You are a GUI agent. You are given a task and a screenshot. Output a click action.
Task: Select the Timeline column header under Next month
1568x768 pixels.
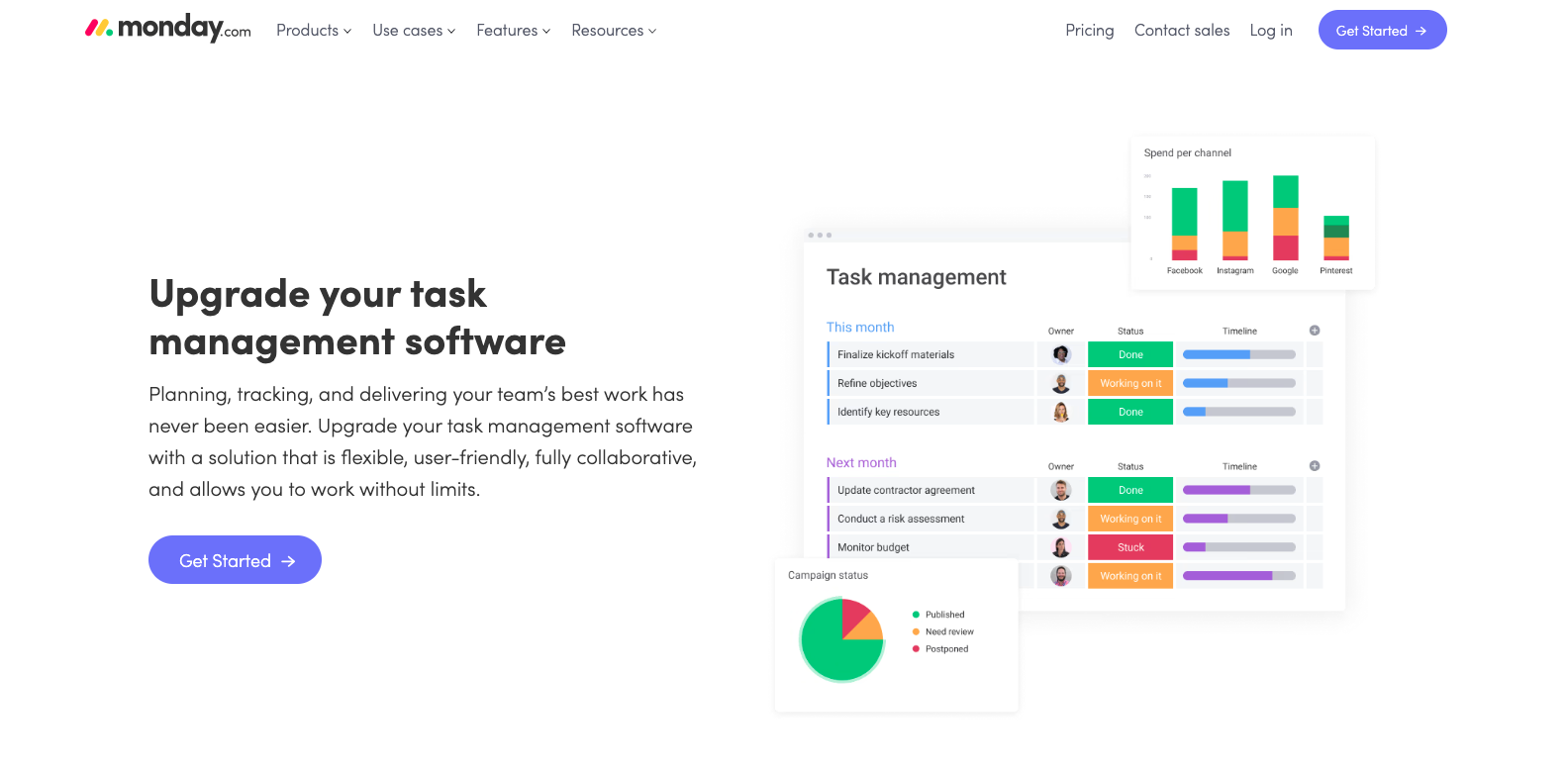click(x=1239, y=467)
